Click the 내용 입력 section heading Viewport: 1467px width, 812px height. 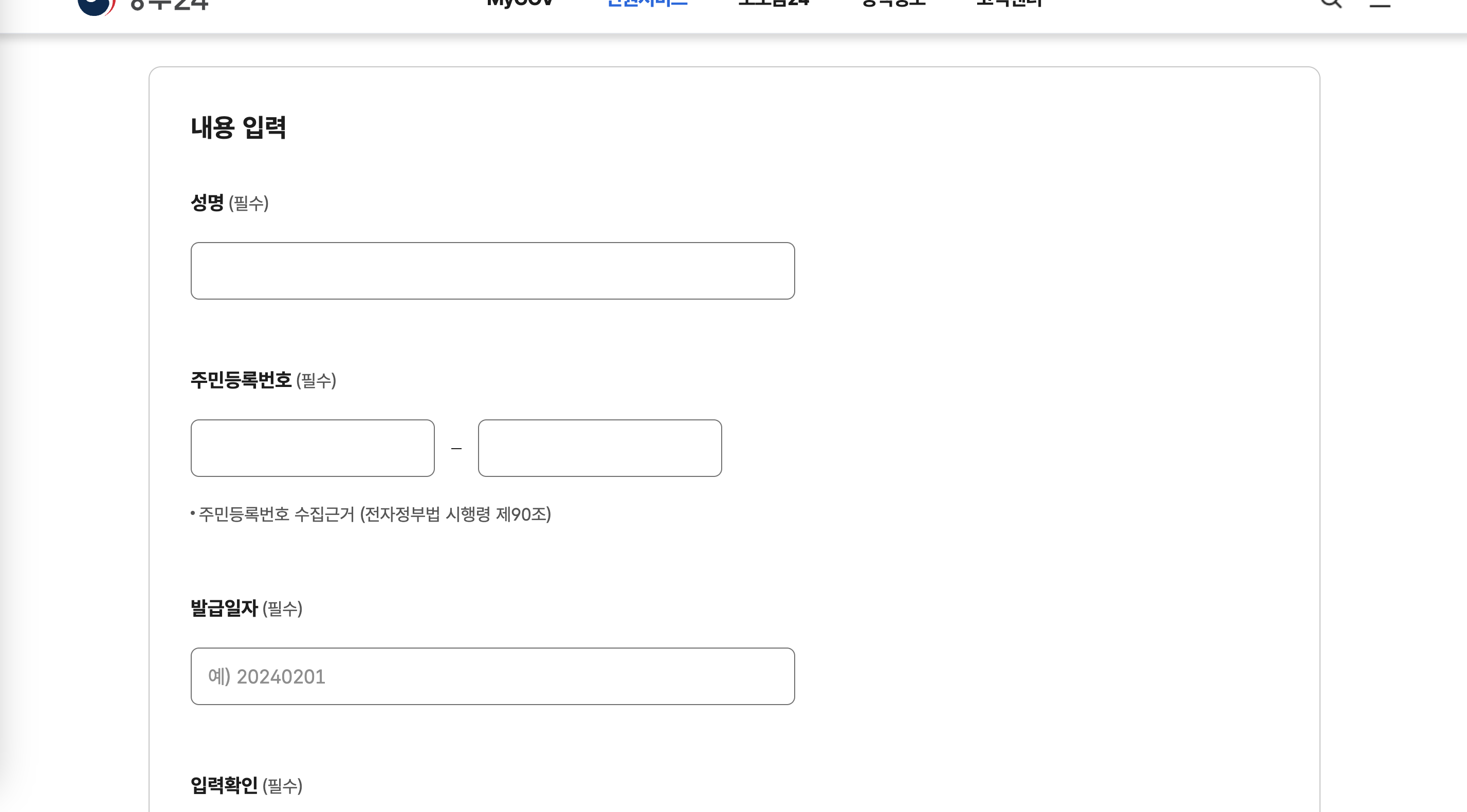pyautogui.click(x=238, y=127)
